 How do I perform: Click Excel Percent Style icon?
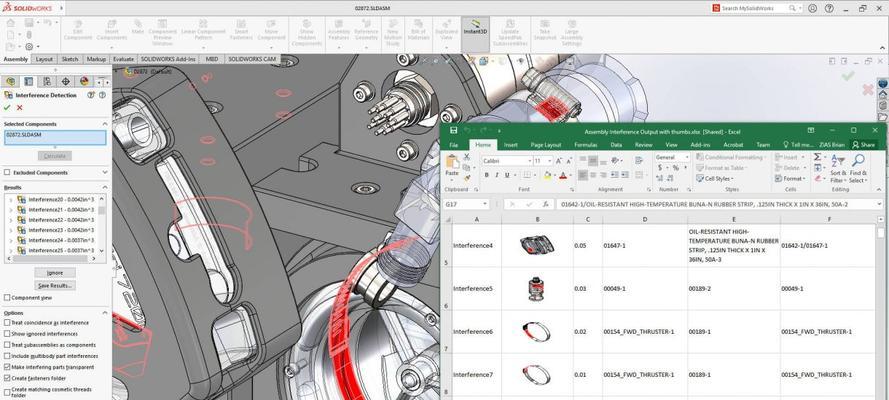click(x=675, y=168)
